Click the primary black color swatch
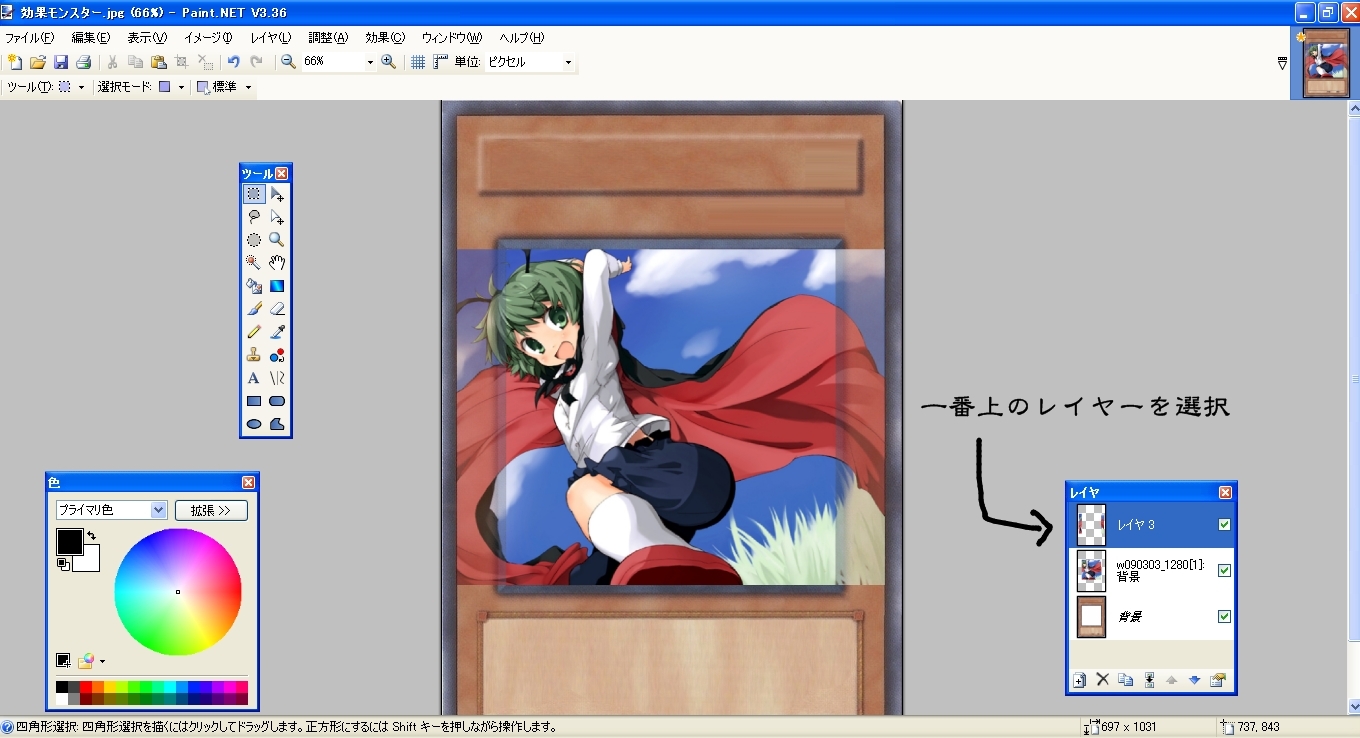1360x738 pixels. 68,541
